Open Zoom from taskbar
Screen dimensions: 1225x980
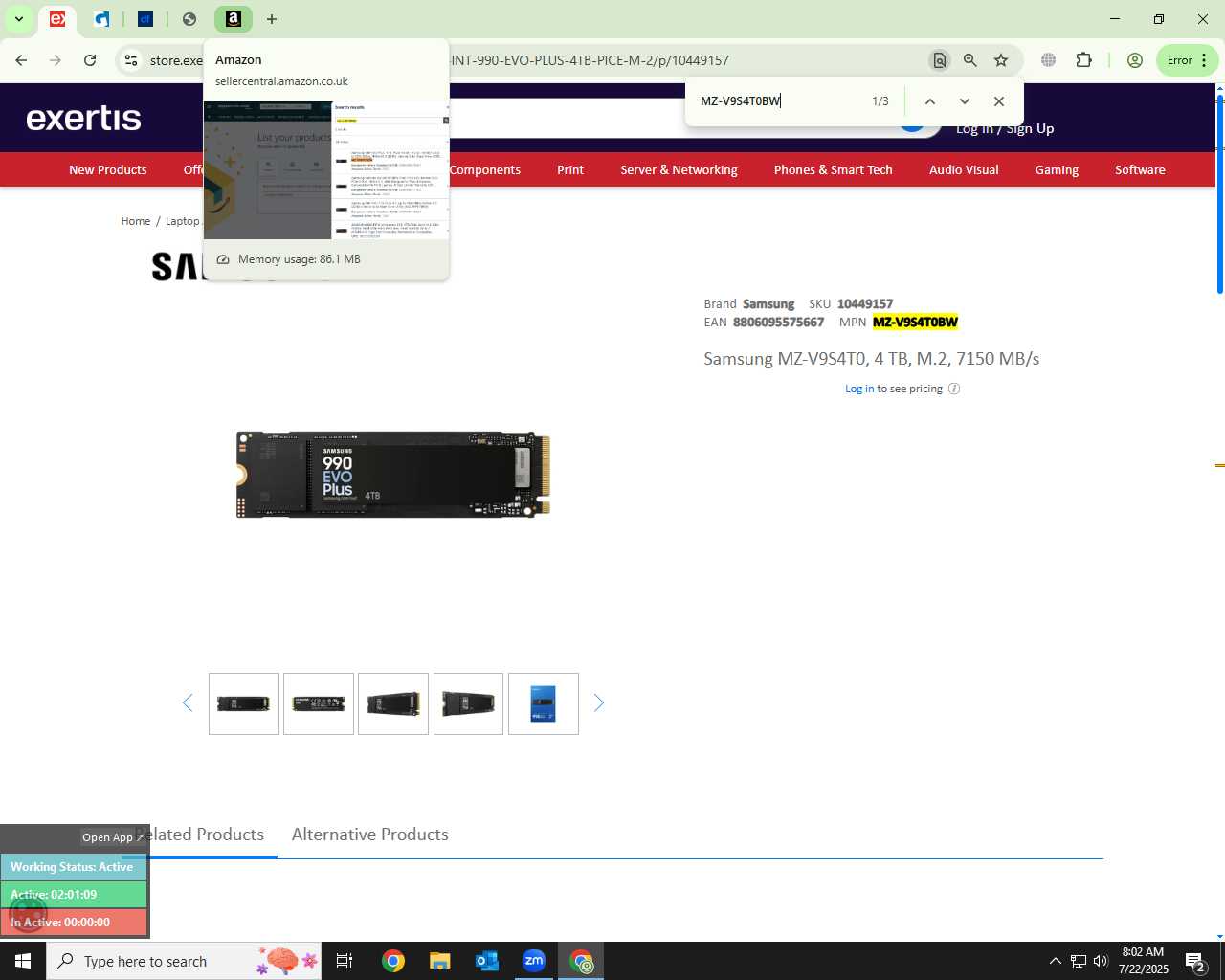pos(534,961)
